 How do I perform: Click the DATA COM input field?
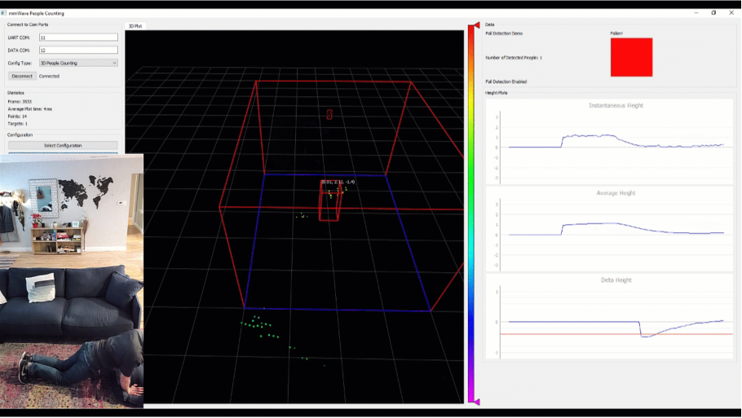78,50
